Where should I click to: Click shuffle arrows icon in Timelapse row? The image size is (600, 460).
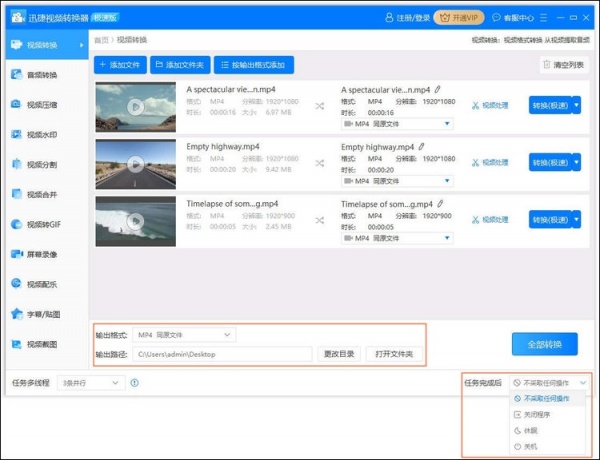tap(320, 220)
